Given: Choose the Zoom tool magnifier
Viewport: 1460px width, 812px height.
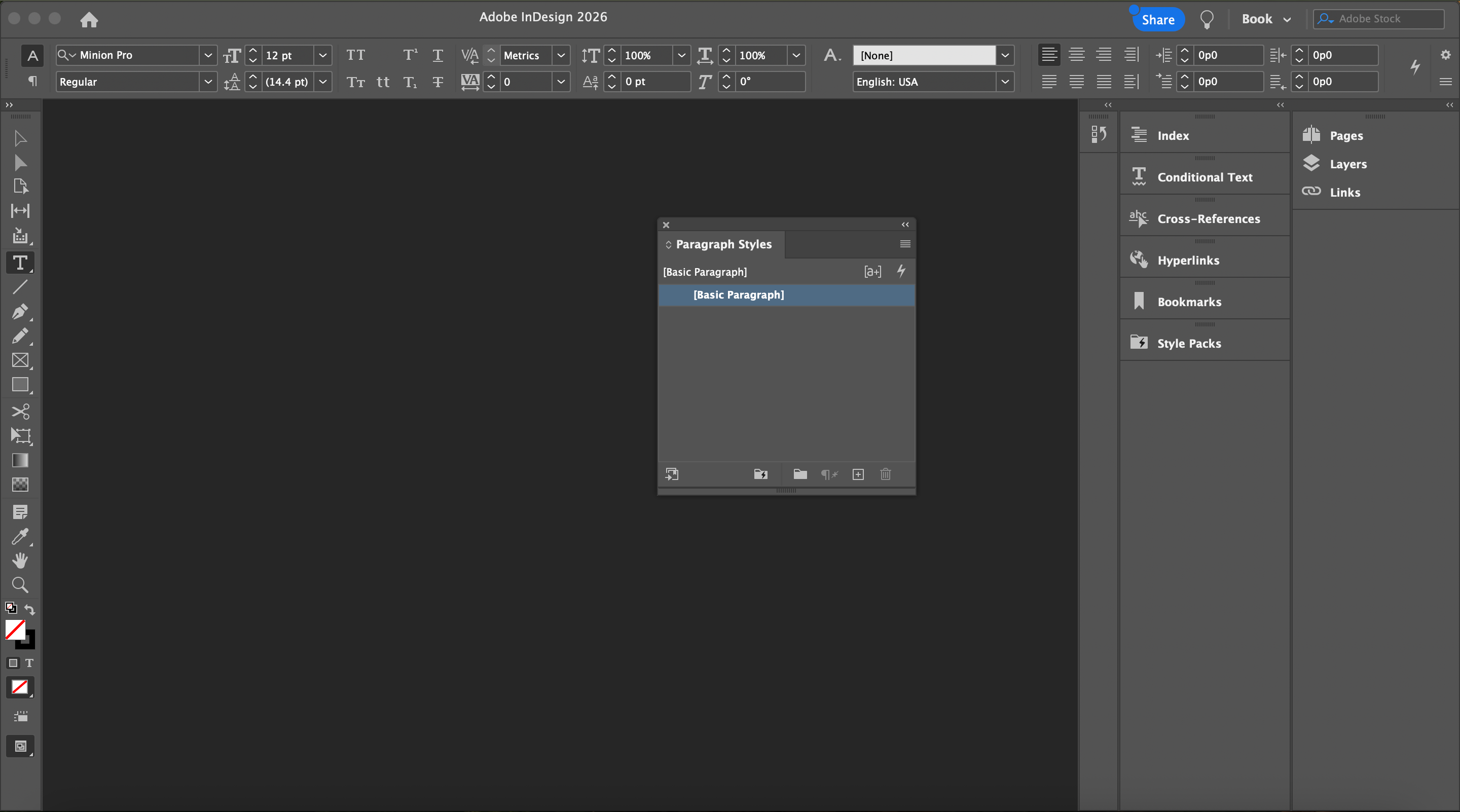Looking at the screenshot, I should [20, 585].
